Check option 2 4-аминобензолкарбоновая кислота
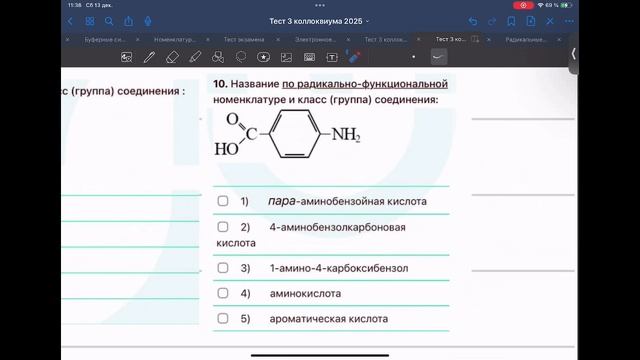The height and width of the screenshot is (360, 640). [223, 227]
